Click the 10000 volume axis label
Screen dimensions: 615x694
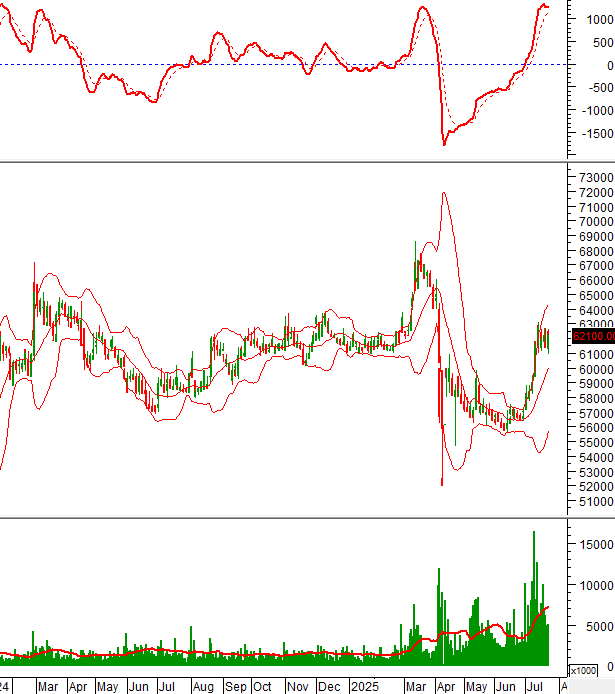click(x=597, y=586)
